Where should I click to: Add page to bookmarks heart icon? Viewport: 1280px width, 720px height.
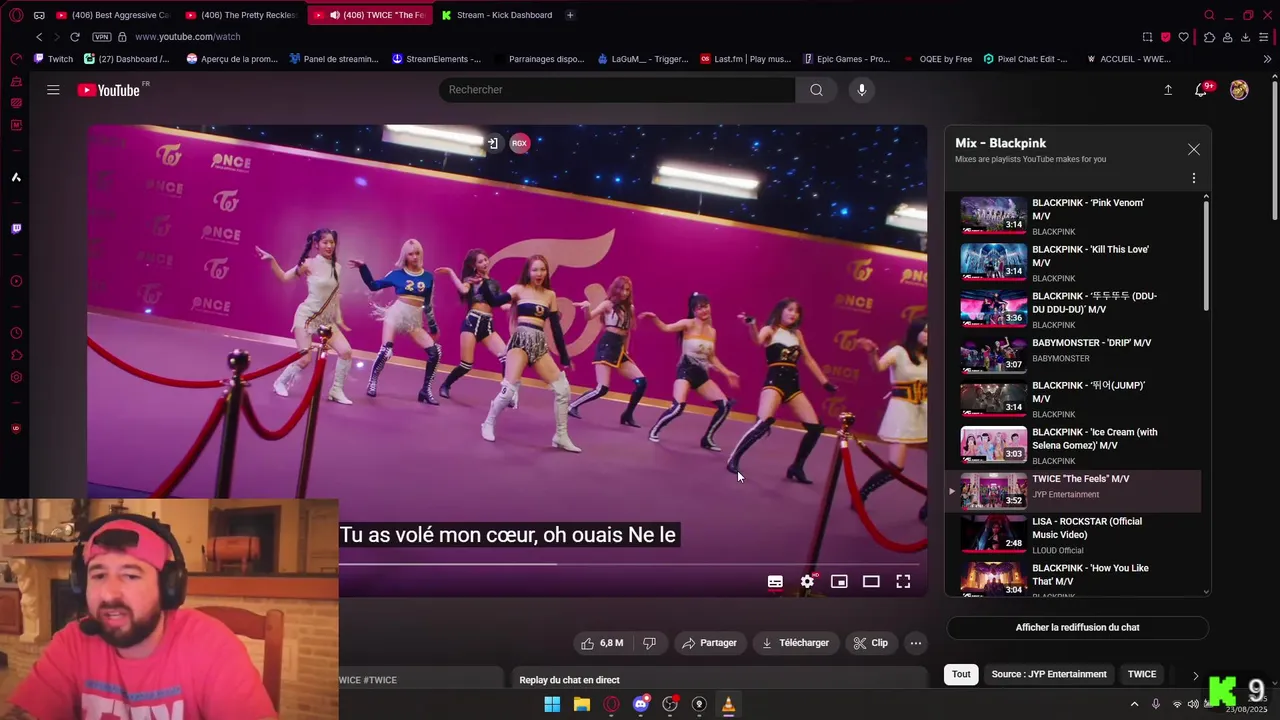tap(1184, 37)
